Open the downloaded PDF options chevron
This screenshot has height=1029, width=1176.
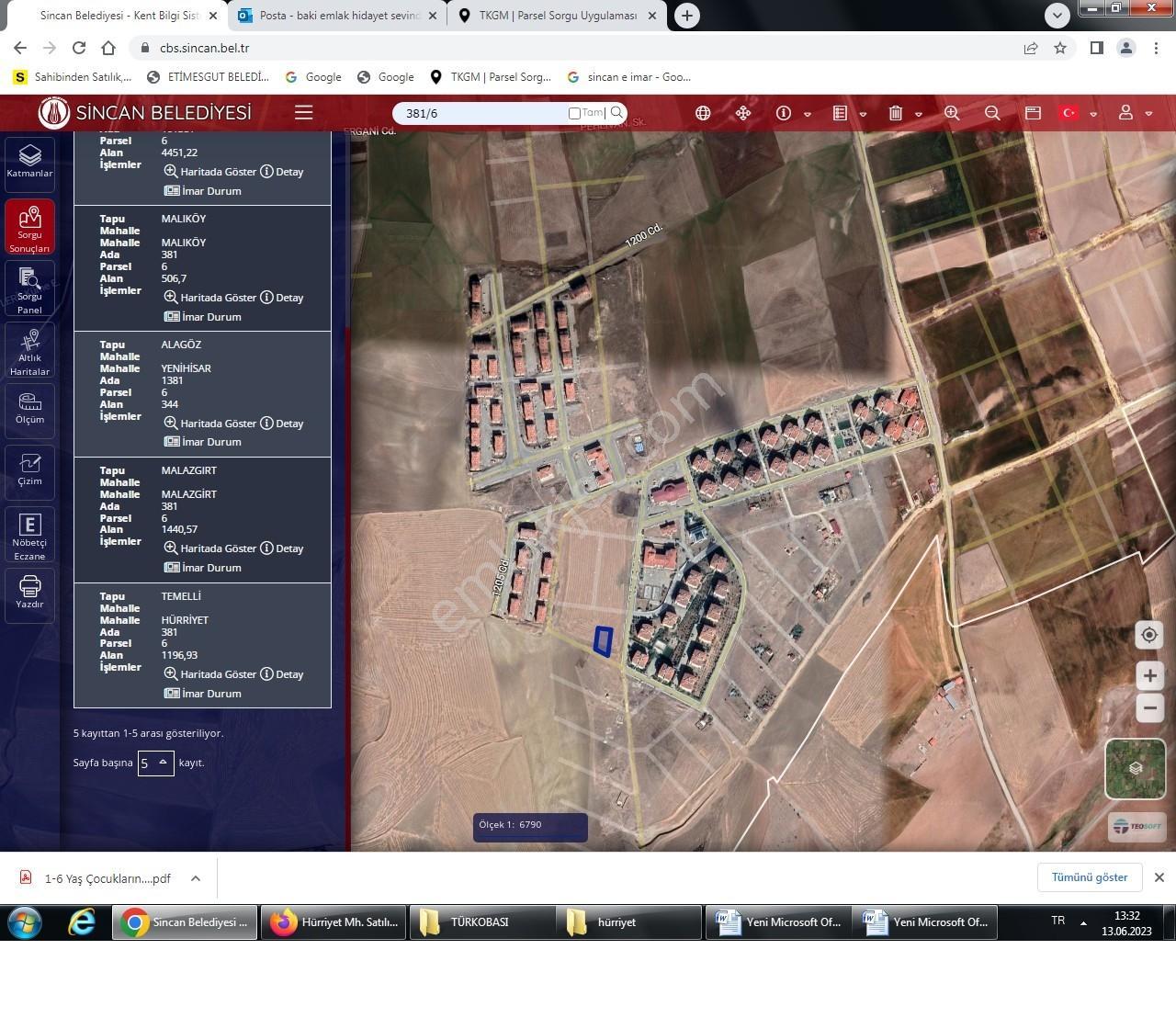(x=196, y=878)
